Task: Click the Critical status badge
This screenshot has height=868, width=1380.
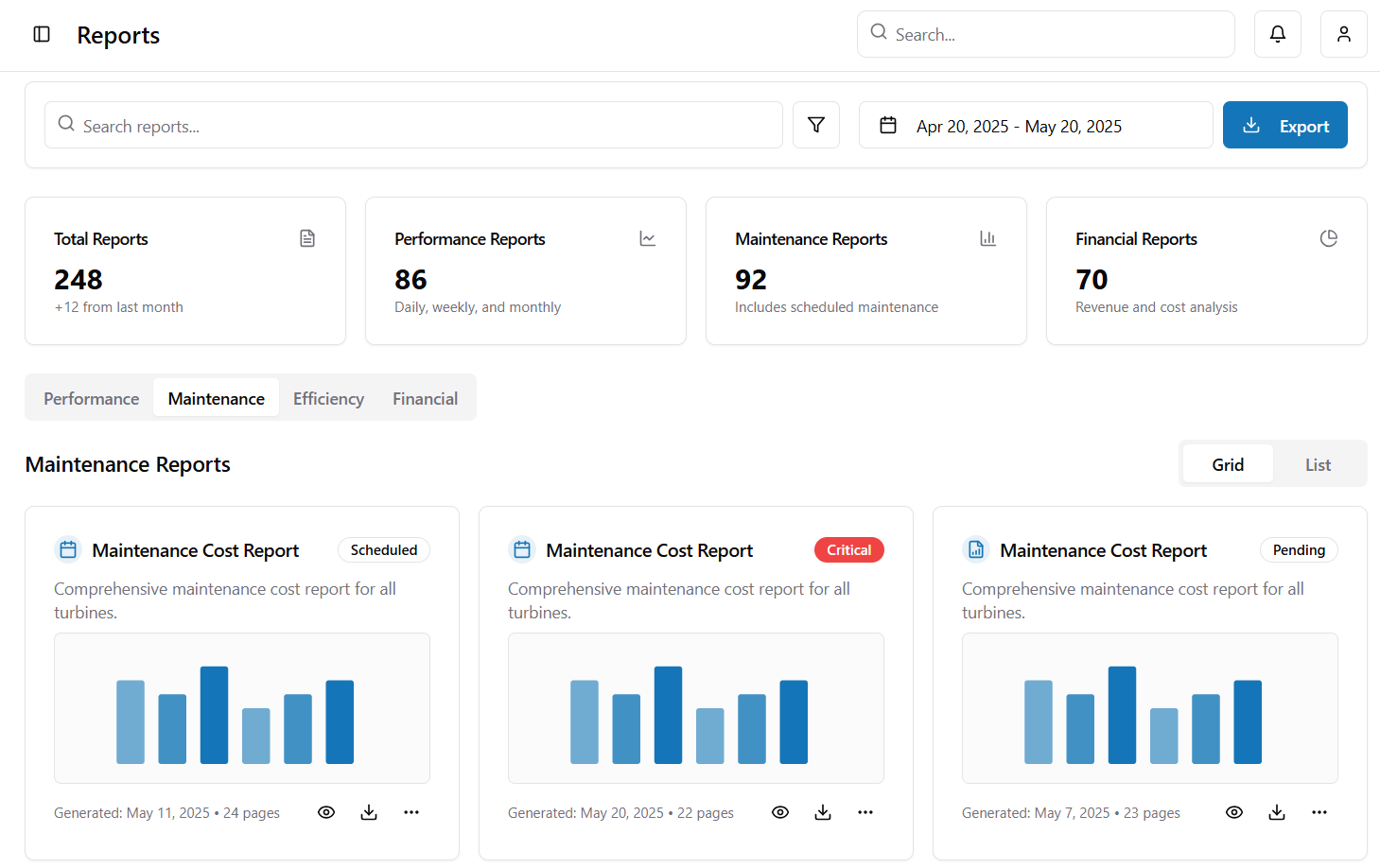Action: 848,550
